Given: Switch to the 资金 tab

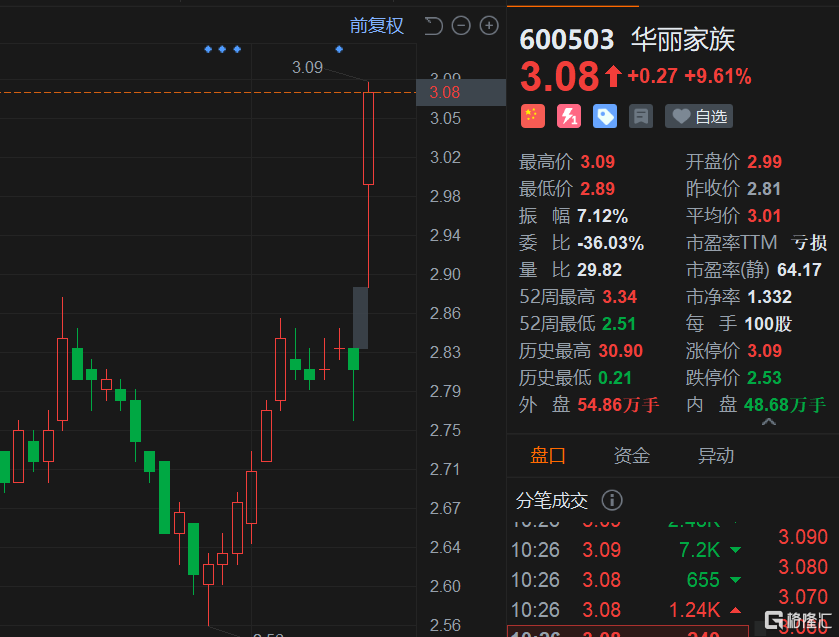Looking at the screenshot, I should [x=632, y=456].
